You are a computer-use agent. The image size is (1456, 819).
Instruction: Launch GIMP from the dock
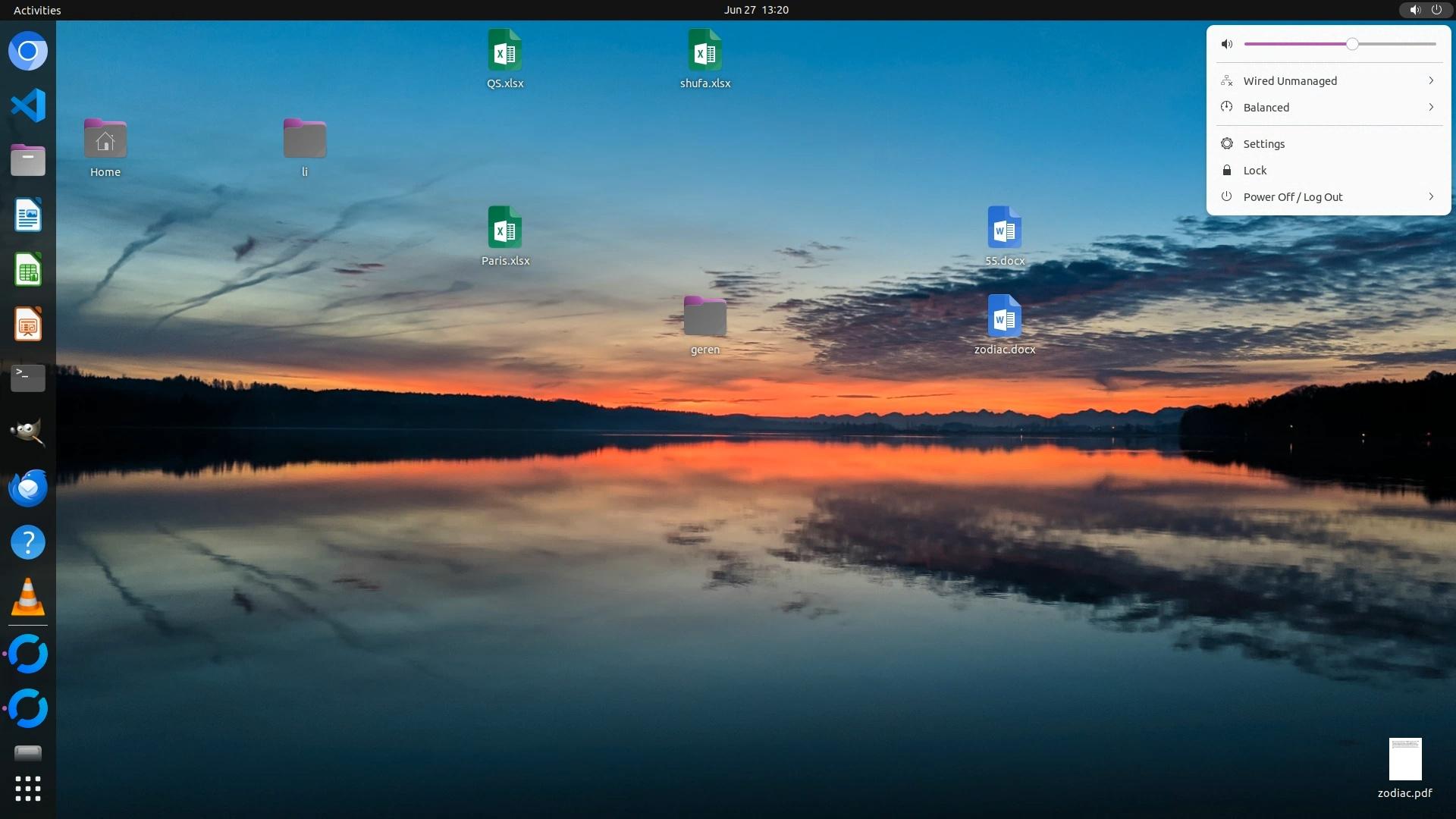(28, 432)
